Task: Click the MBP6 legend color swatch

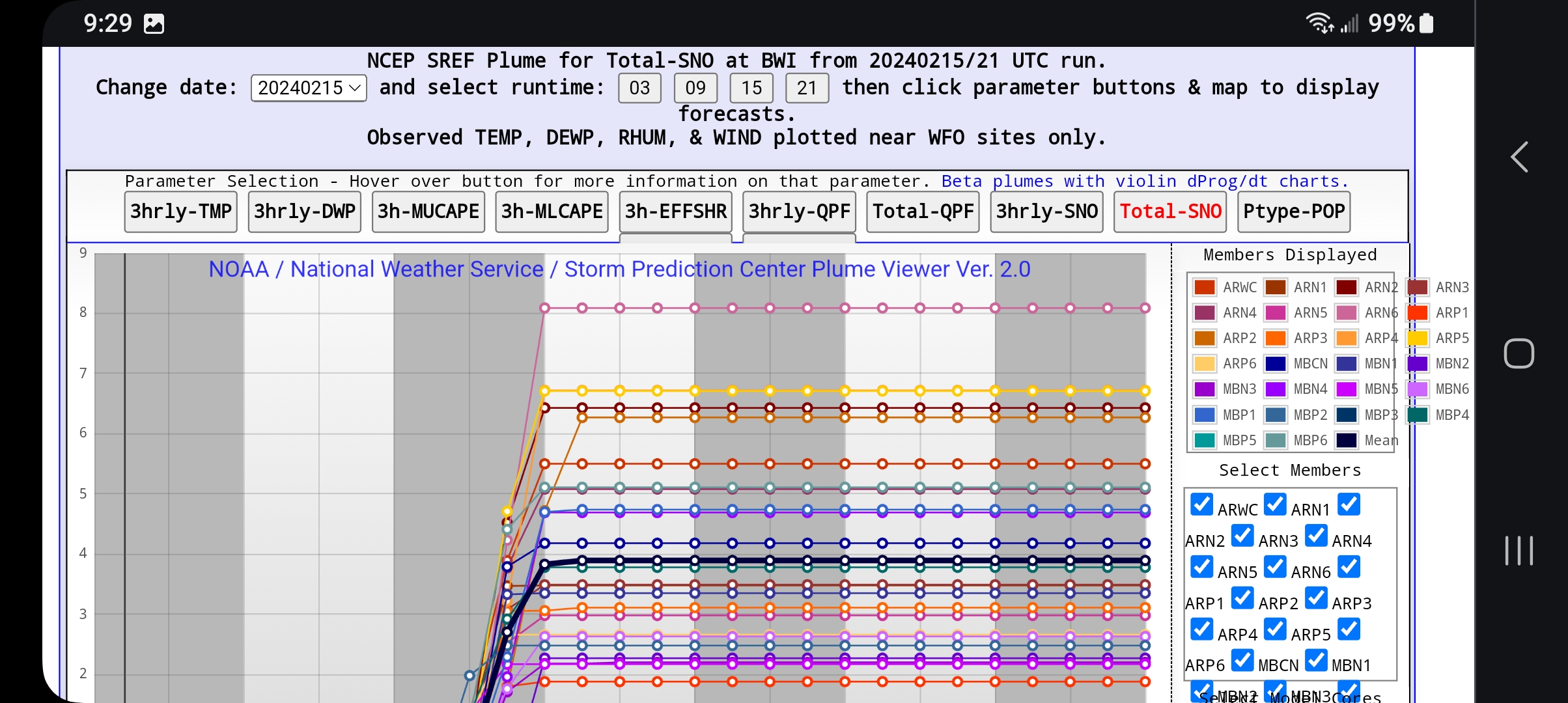Action: (x=1276, y=440)
